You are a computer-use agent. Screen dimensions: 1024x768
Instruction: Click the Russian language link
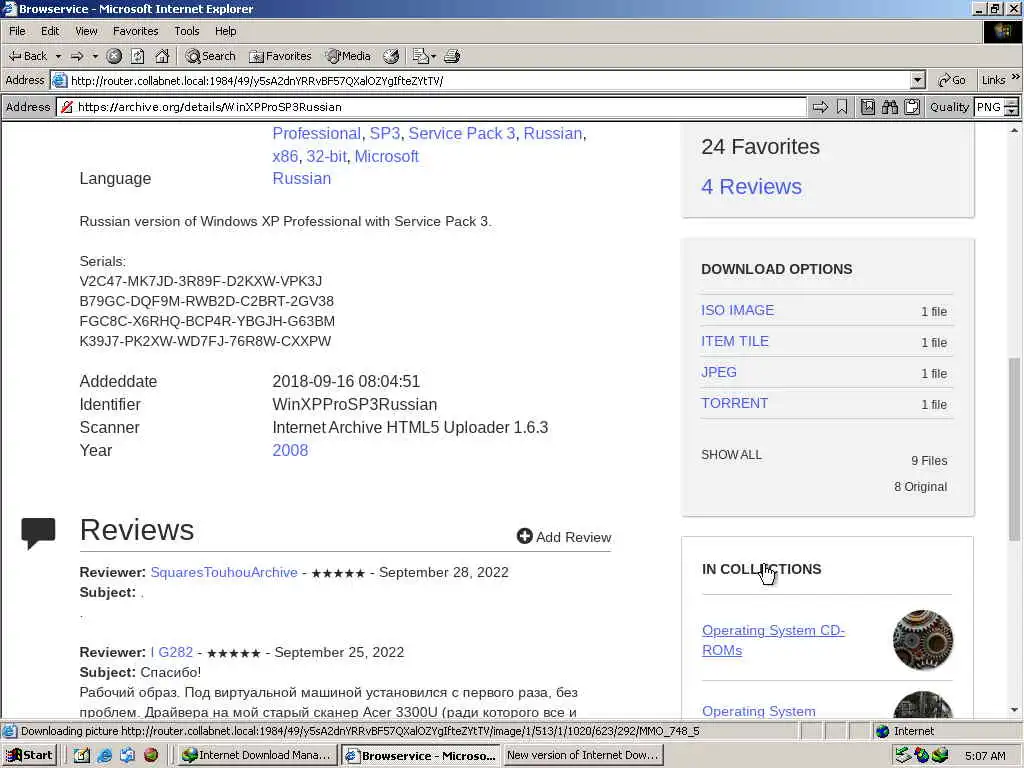[x=302, y=178]
